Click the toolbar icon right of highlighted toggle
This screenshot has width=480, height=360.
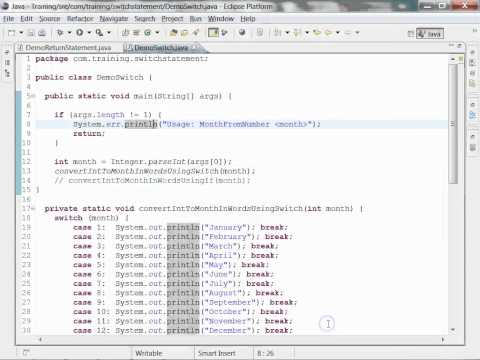click(225, 33)
